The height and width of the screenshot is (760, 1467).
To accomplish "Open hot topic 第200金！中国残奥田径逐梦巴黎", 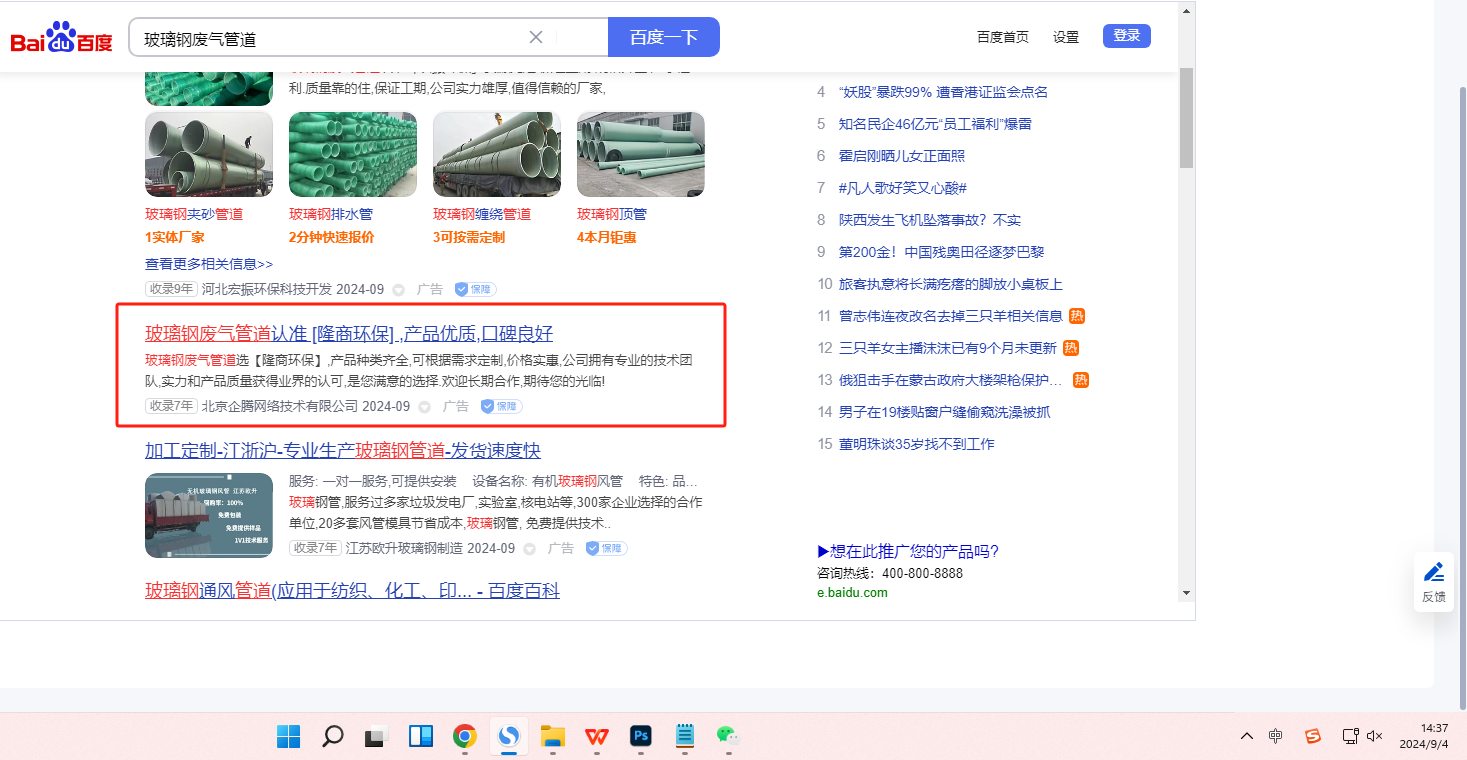I will (x=941, y=252).
